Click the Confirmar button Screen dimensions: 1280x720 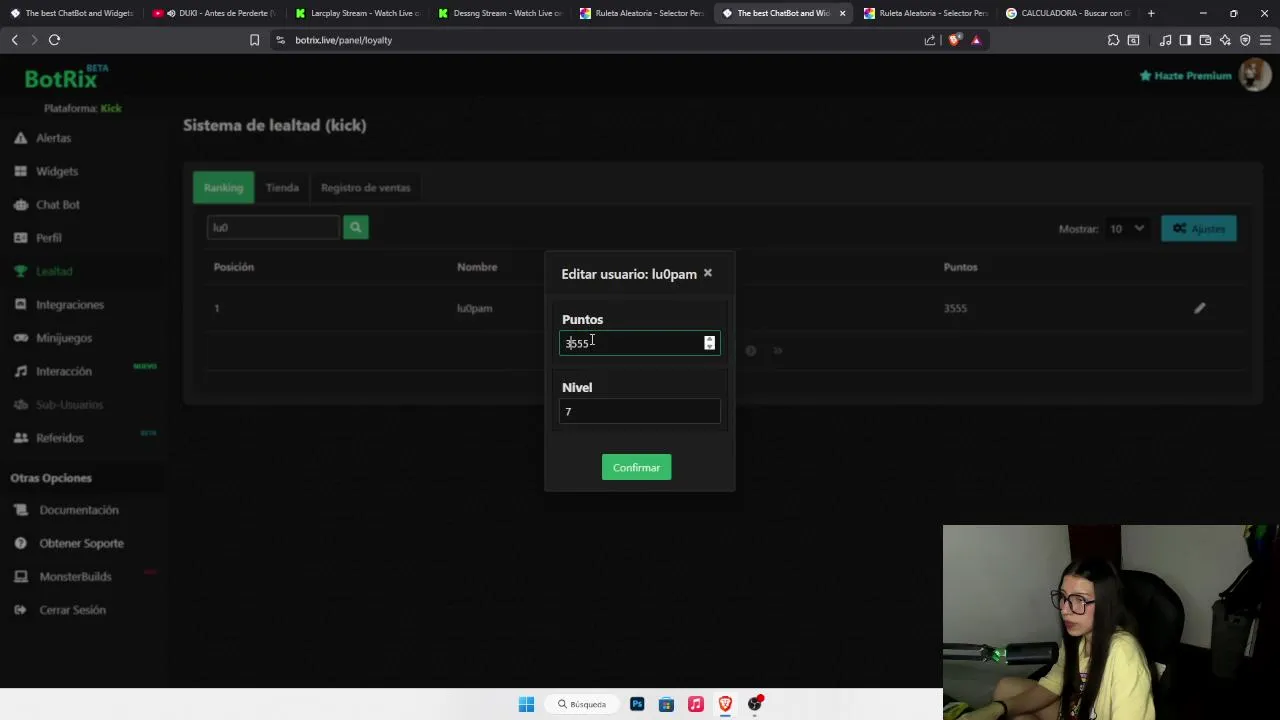click(636, 468)
